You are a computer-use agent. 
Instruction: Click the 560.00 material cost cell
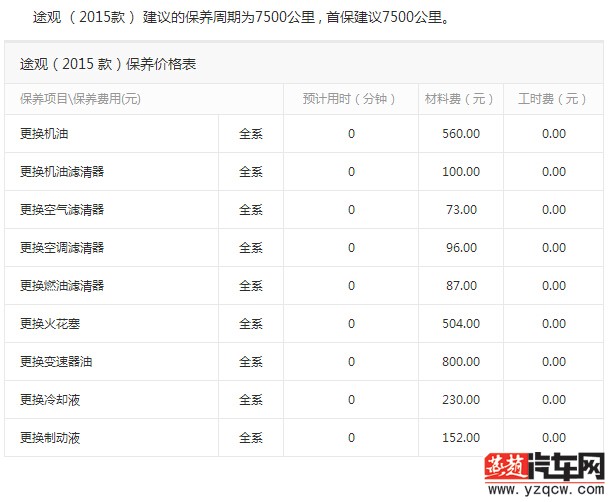coord(461,134)
